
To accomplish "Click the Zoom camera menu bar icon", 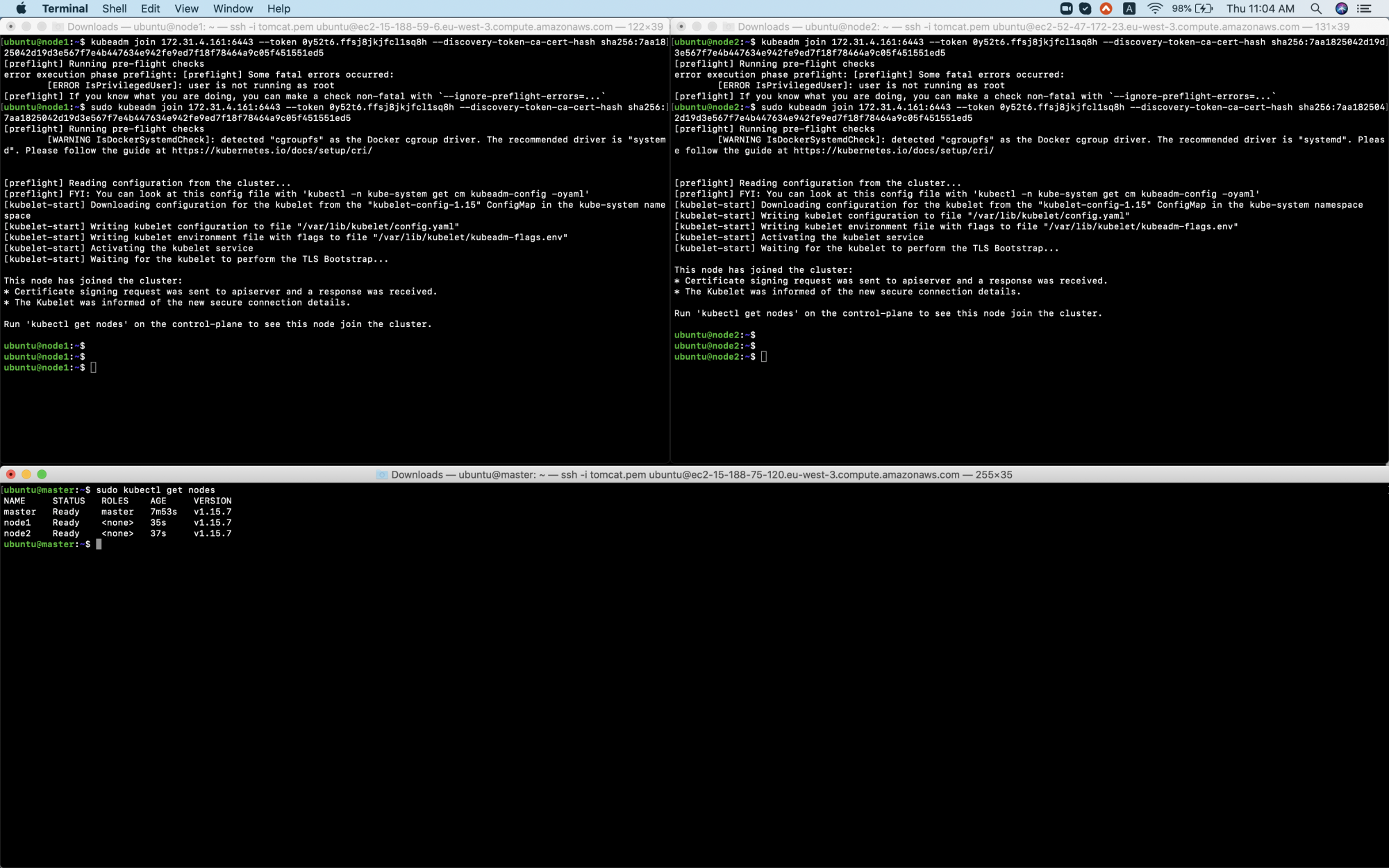I will (1066, 8).
